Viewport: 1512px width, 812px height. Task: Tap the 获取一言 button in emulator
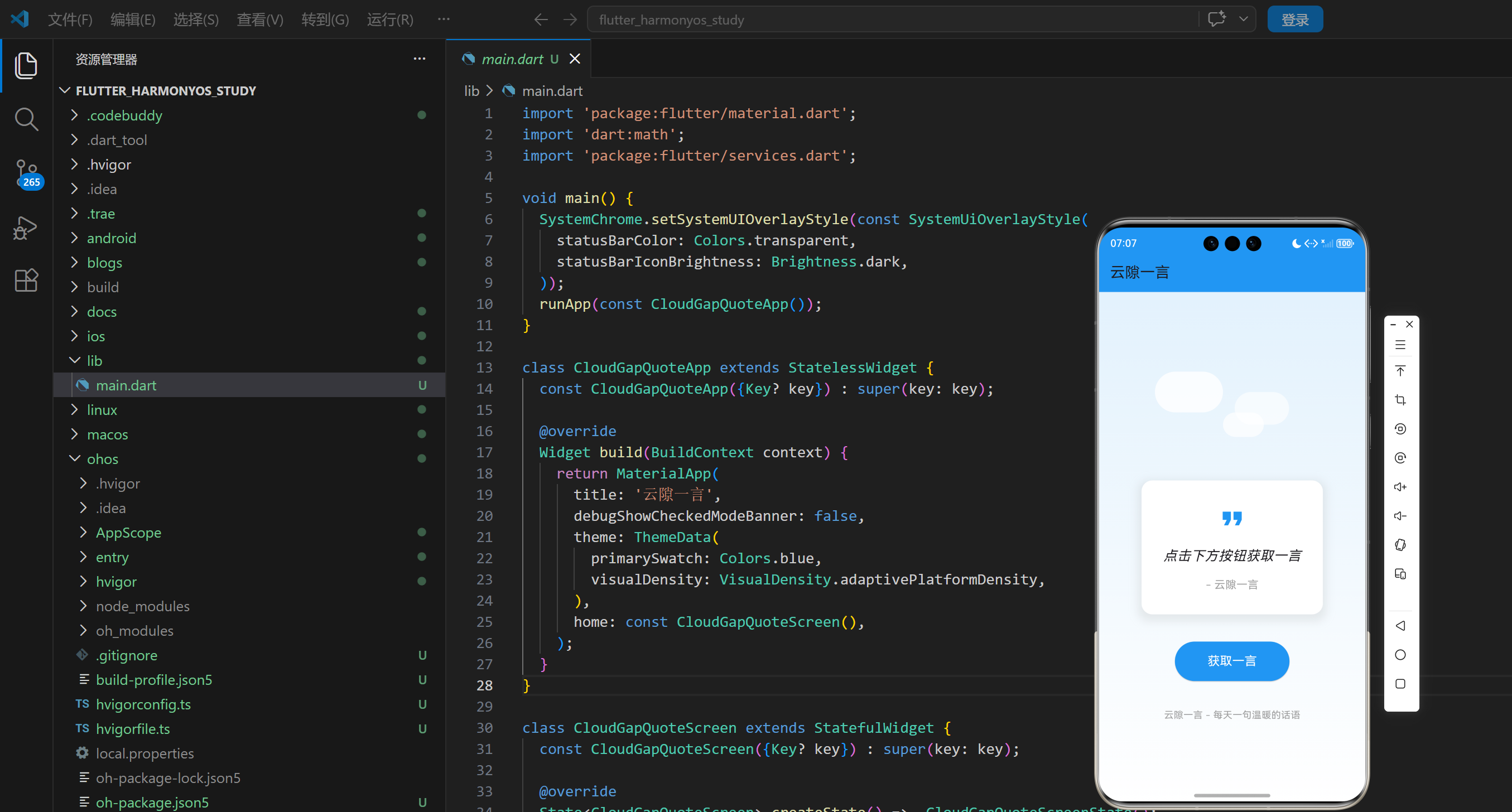1231,661
